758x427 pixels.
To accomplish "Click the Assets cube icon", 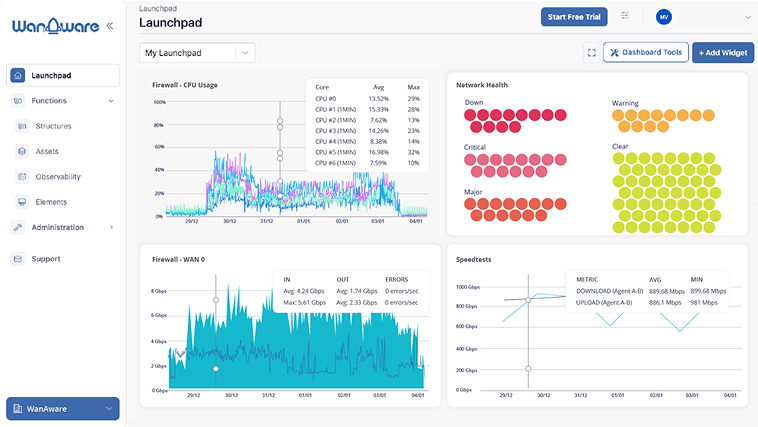I will (x=22, y=151).
